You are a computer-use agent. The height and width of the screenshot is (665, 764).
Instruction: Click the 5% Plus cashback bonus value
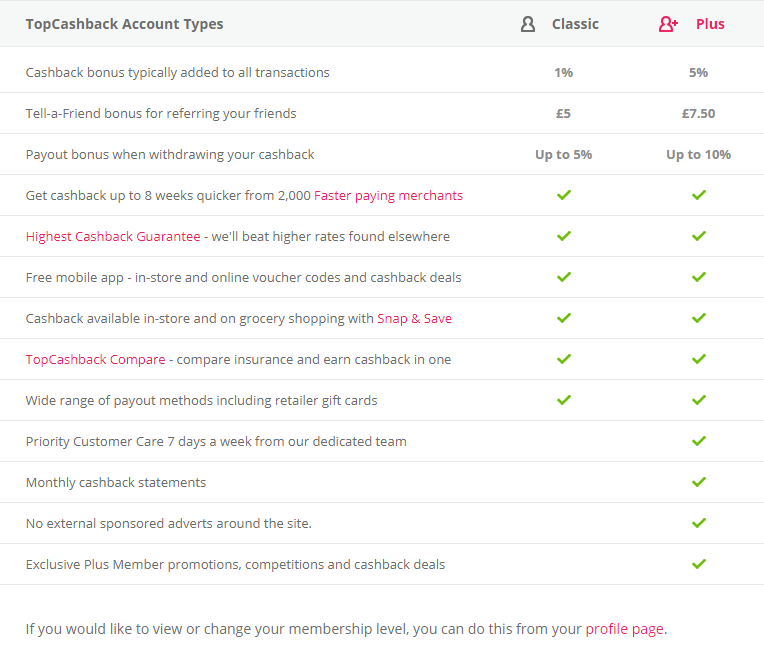[x=698, y=73]
